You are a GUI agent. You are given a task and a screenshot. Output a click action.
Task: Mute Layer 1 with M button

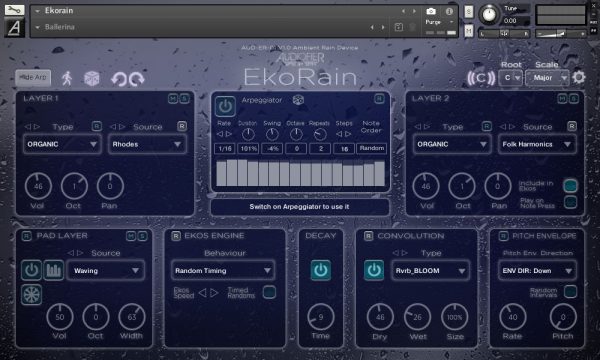click(x=173, y=99)
